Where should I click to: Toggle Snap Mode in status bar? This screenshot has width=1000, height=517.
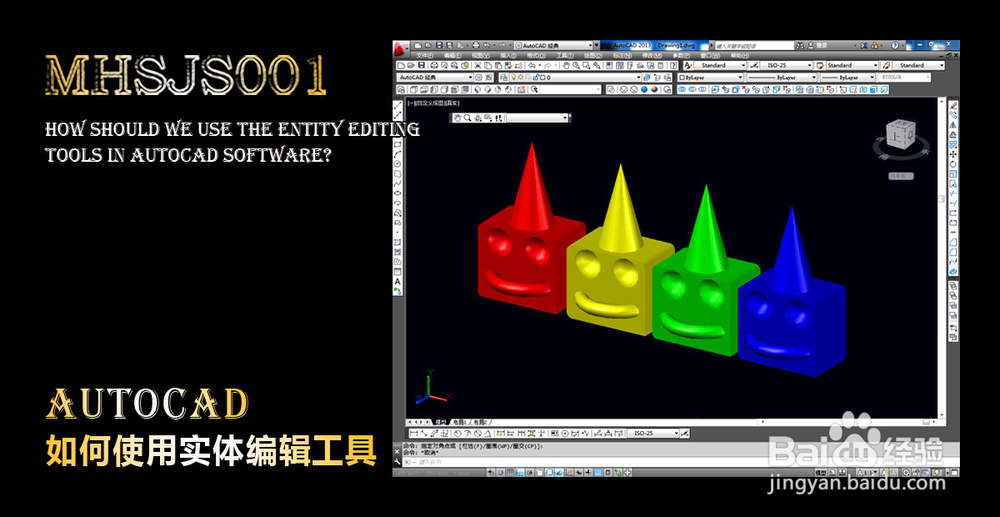[x=501, y=472]
